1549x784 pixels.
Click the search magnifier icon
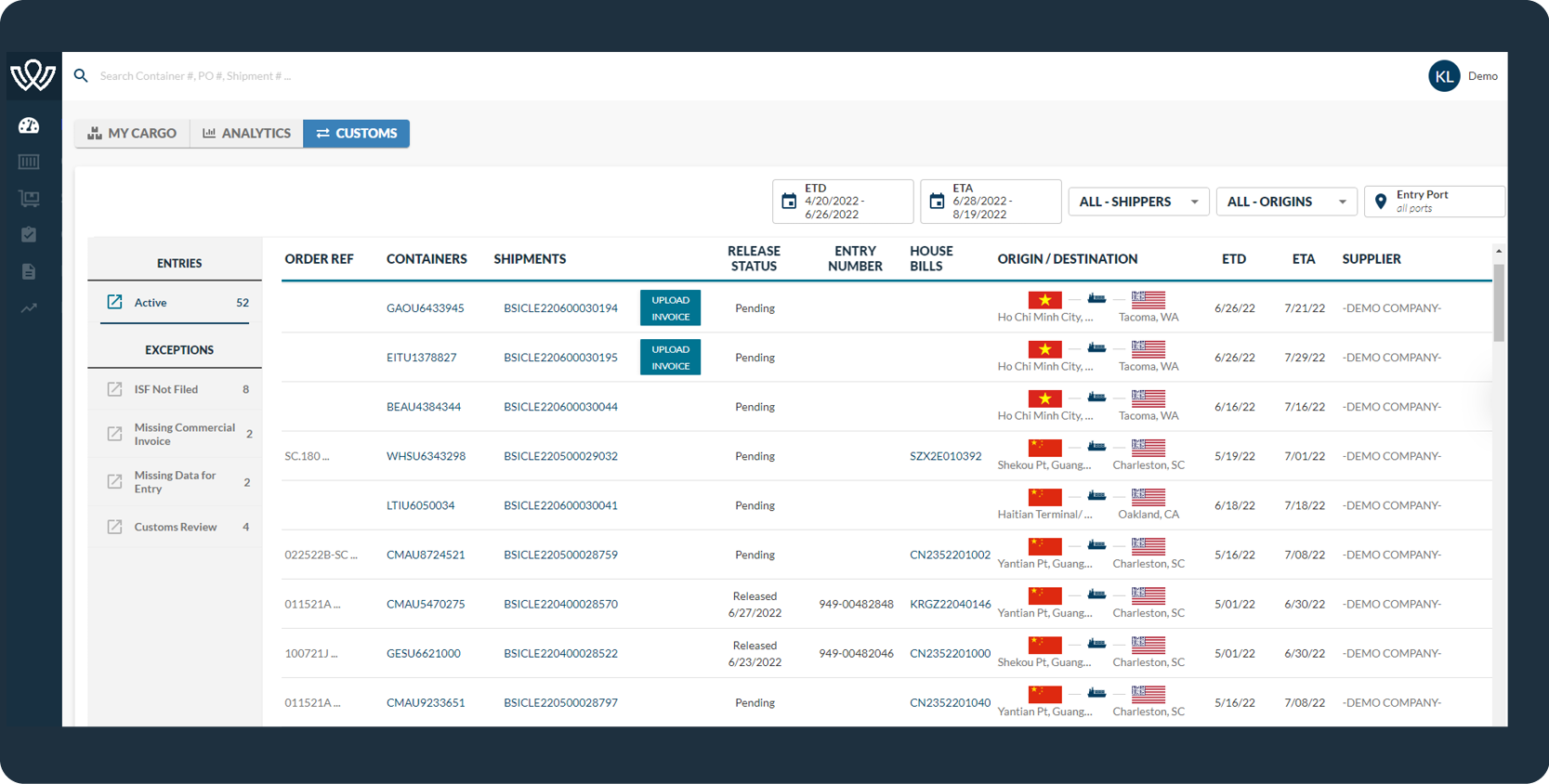point(81,76)
